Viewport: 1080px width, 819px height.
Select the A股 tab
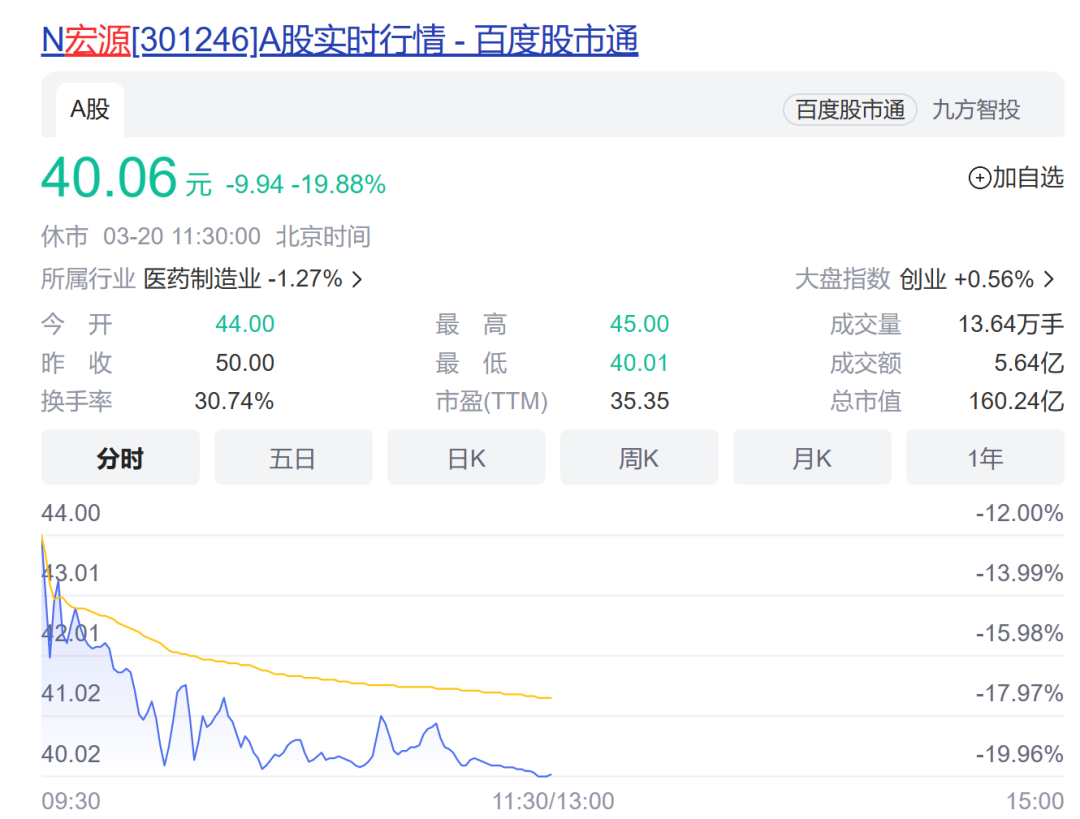coord(90,110)
